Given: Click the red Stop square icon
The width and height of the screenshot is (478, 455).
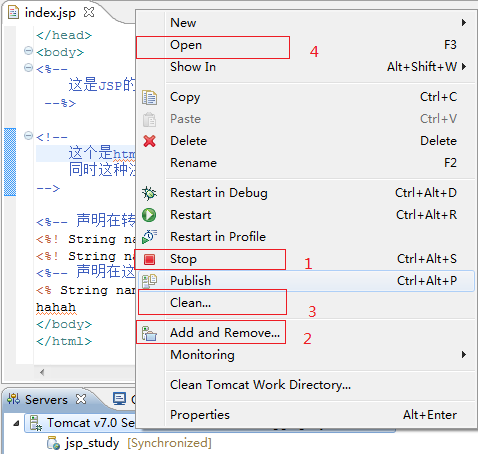Looking at the screenshot, I should click(149, 259).
